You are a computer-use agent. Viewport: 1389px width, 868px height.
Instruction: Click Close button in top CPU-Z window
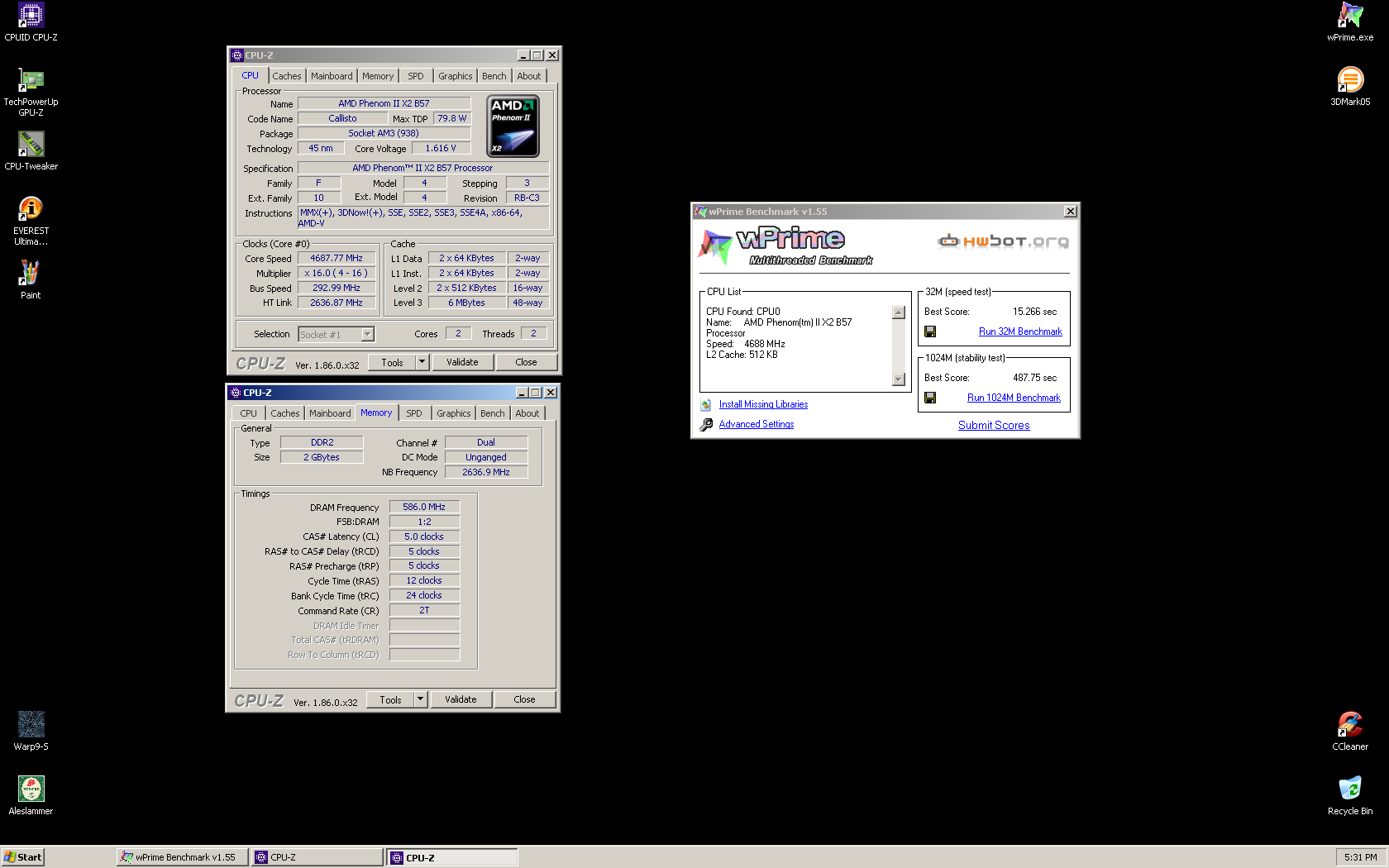pos(526,362)
